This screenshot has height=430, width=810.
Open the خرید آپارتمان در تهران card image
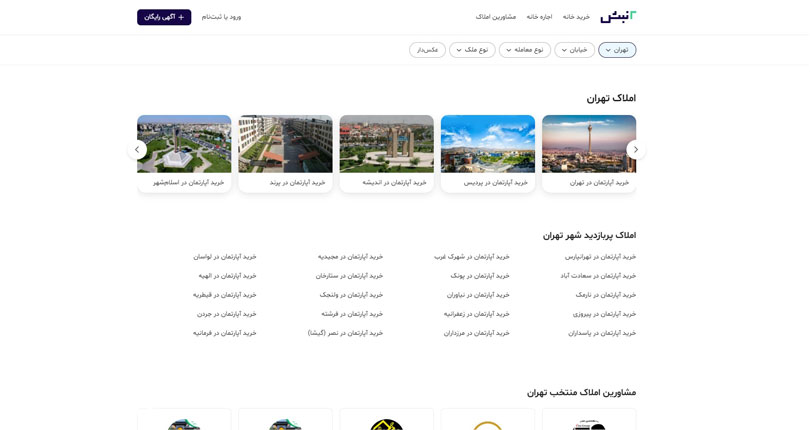coord(589,144)
